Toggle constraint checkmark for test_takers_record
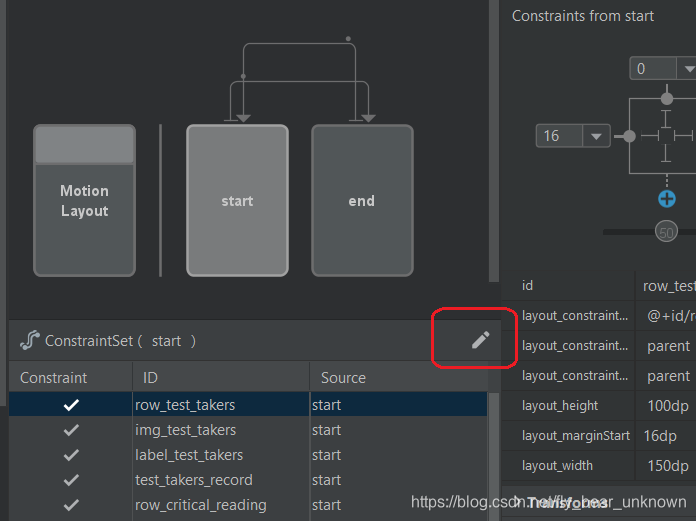This screenshot has height=521, width=696. coord(71,480)
